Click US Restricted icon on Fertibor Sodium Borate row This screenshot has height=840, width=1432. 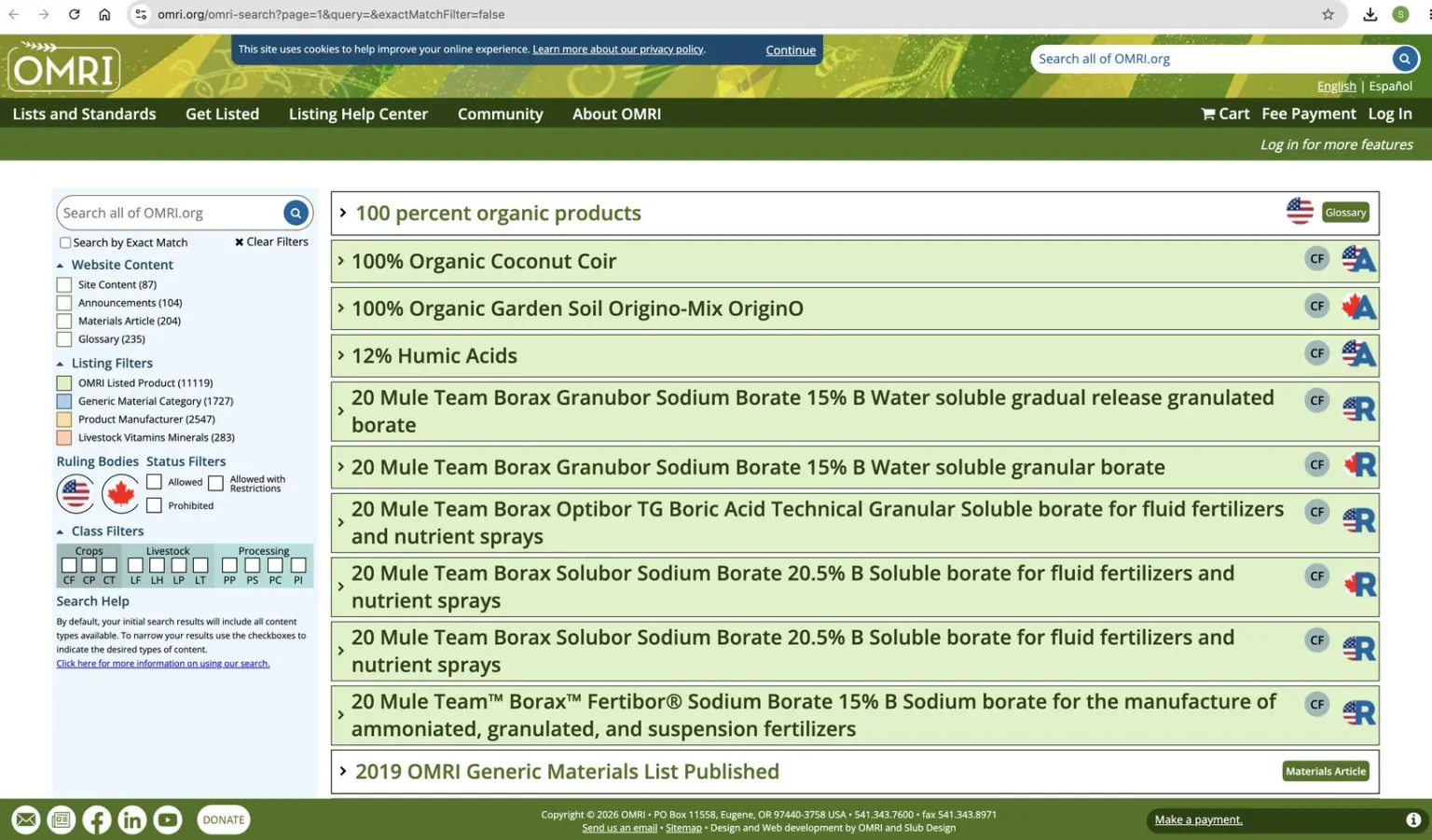coord(1359,712)
